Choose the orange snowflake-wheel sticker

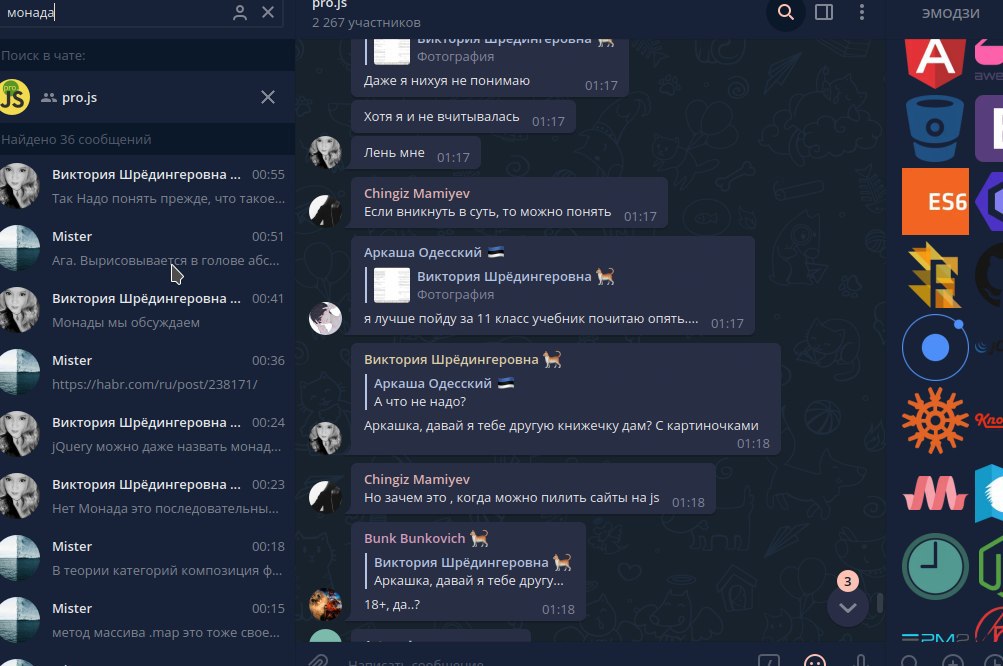pyautogui.click(x=935, y=420)
